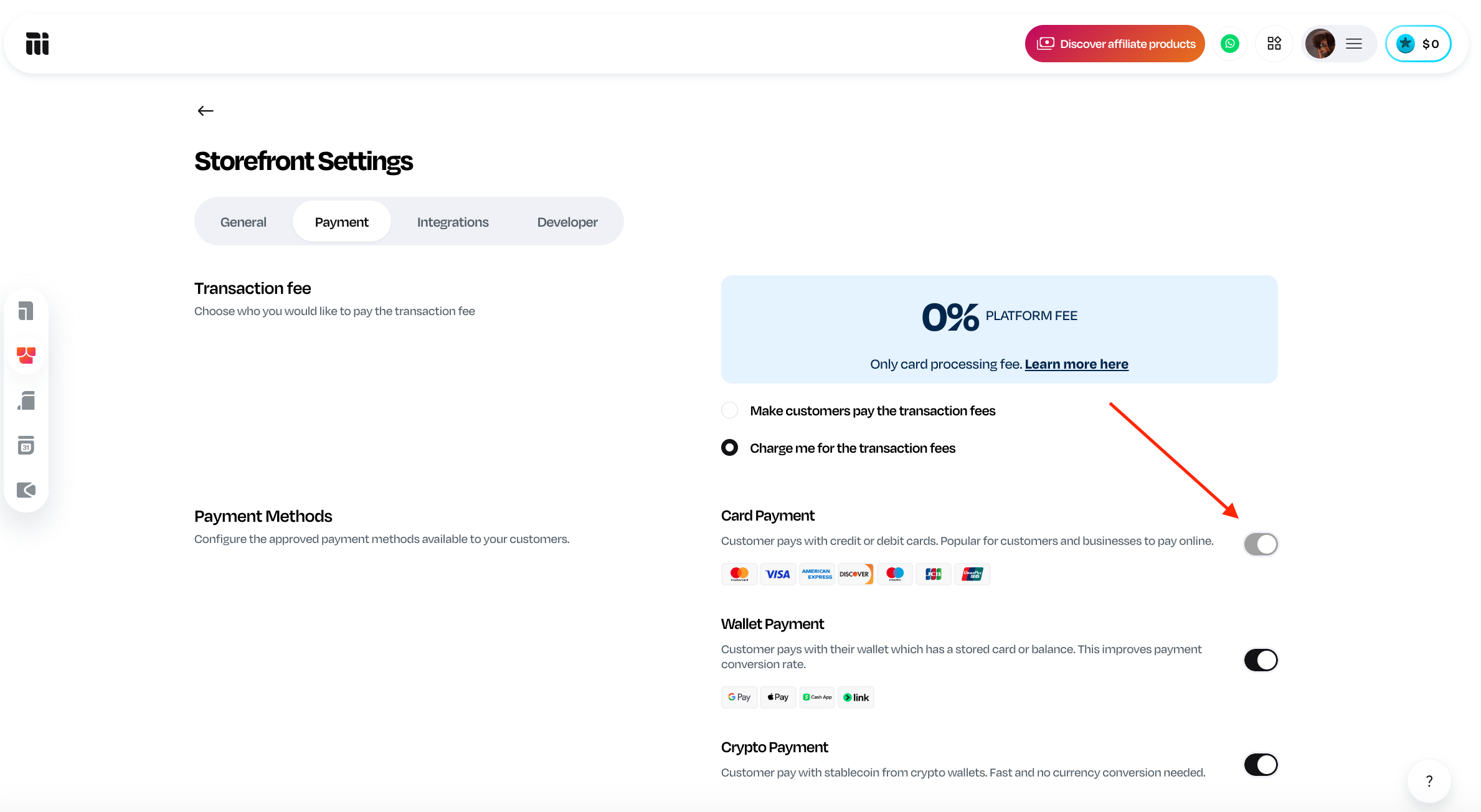Viewport: 1481px width, 812px height.
Task: Open the calendar sidebar icon
Action: tap(26, 445)
